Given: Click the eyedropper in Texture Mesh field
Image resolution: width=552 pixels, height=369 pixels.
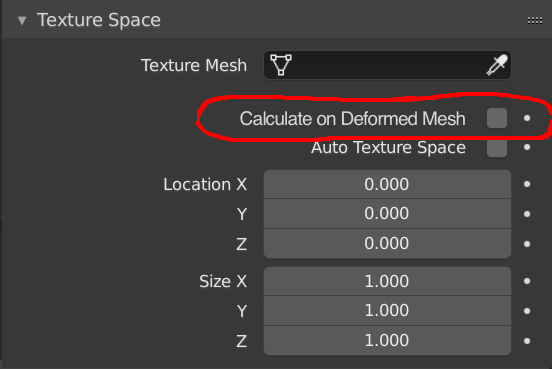Looking at the screenshot, I should click(497, 65).
